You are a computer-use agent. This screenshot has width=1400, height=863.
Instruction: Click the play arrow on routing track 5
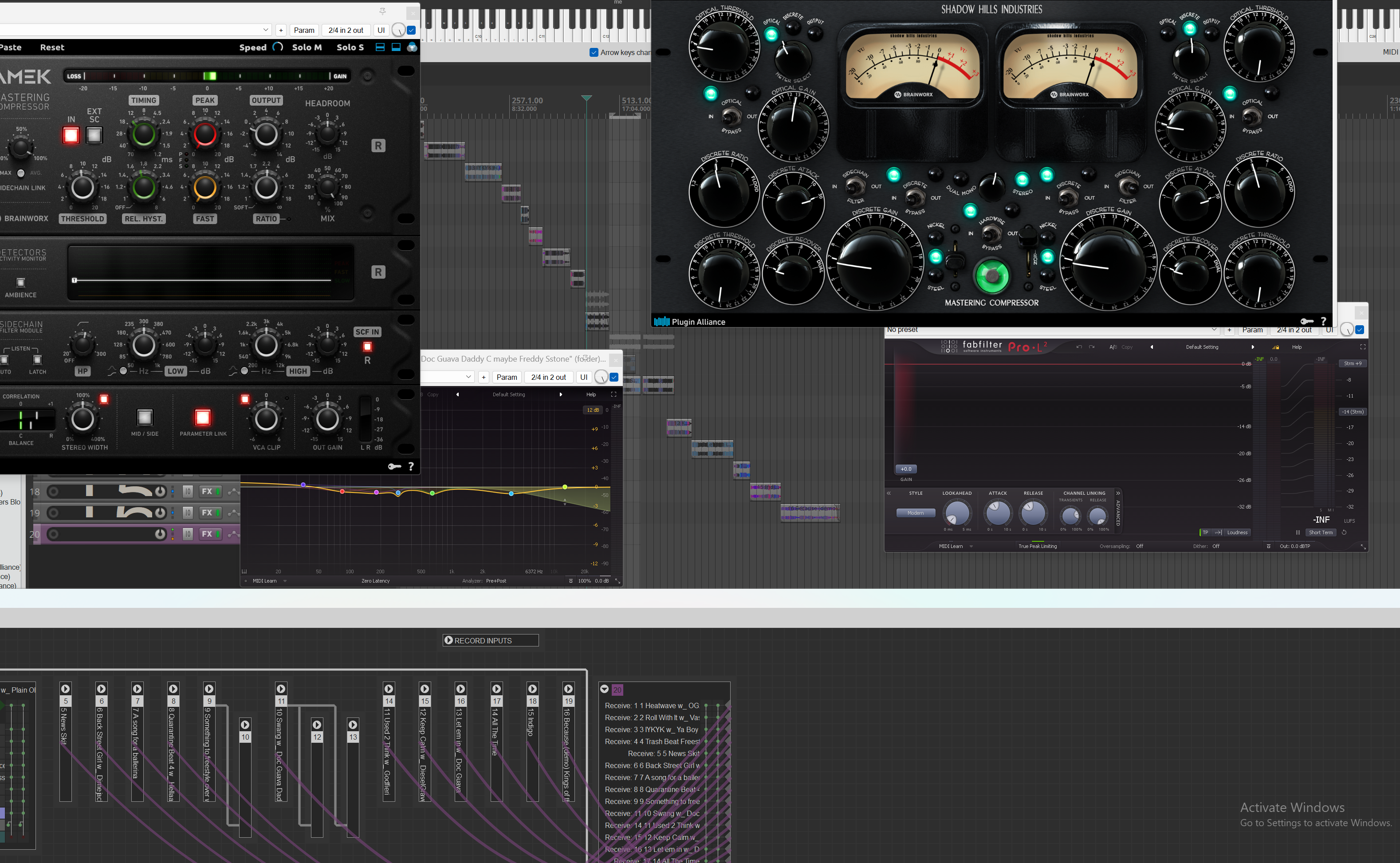66,689
